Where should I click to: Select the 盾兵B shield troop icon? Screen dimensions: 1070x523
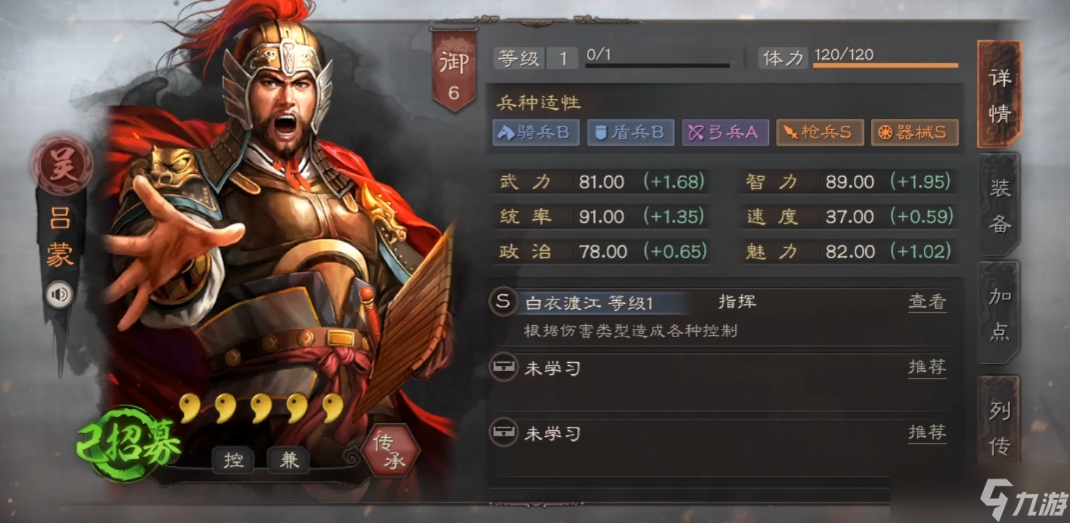point(631,132)
